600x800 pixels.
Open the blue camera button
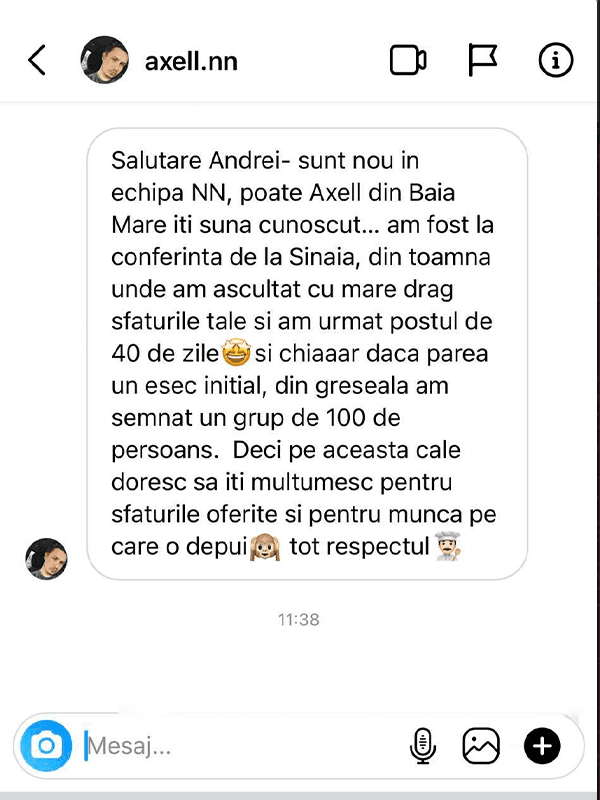(x=46, y=746)
